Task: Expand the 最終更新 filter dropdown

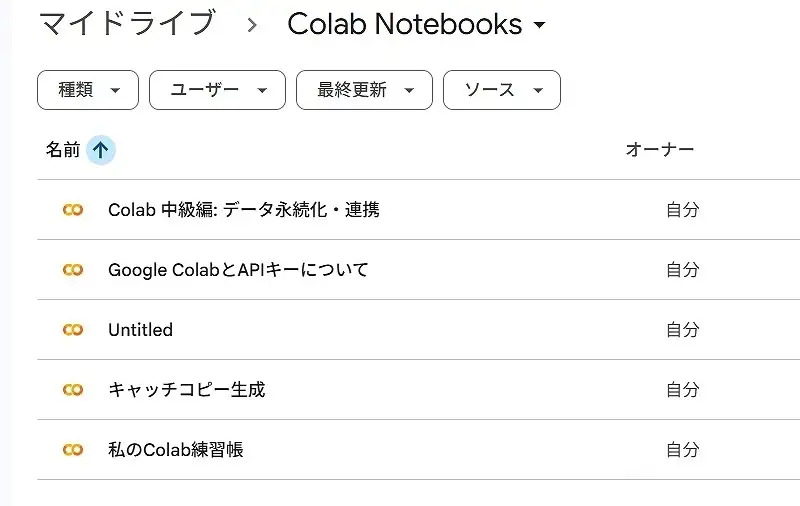Action: pyautogui.click(x=364, y=90)
